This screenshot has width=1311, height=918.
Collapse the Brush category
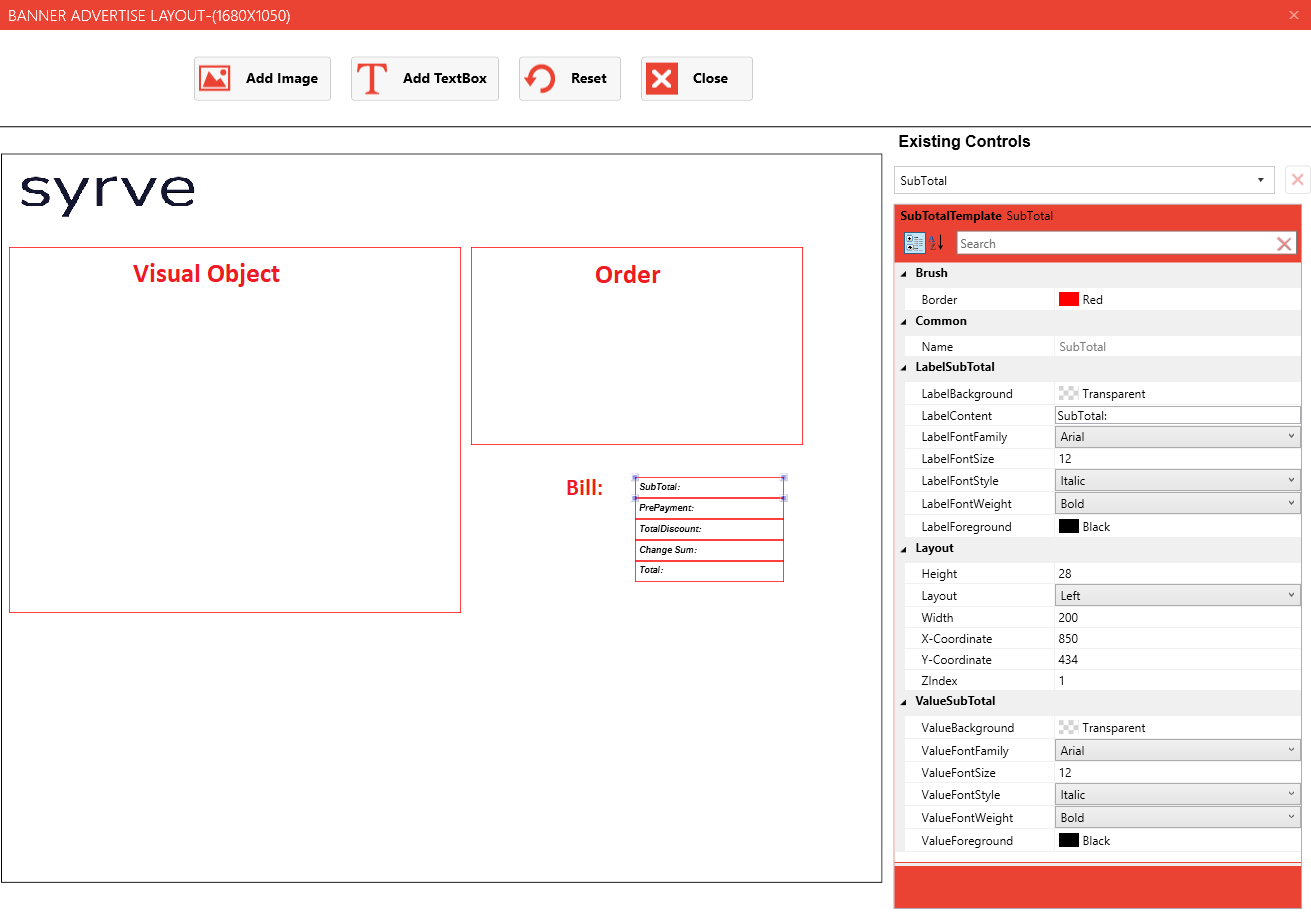click(x=905, y=273)
